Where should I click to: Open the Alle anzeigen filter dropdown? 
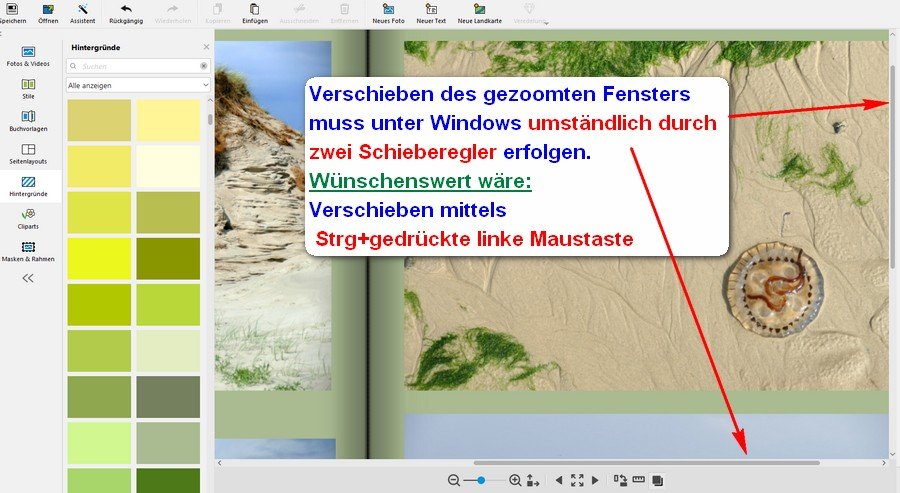tap(138, 85)
